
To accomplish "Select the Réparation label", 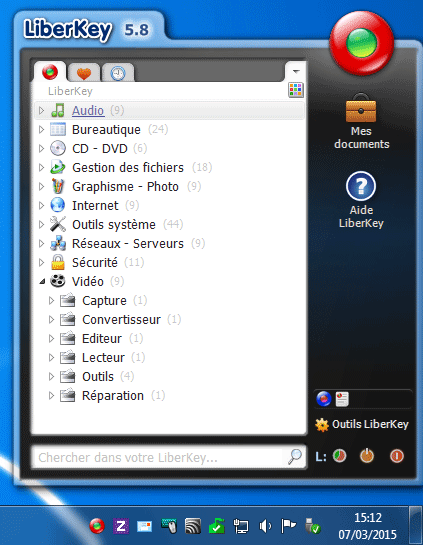I will tap(113, 396).
